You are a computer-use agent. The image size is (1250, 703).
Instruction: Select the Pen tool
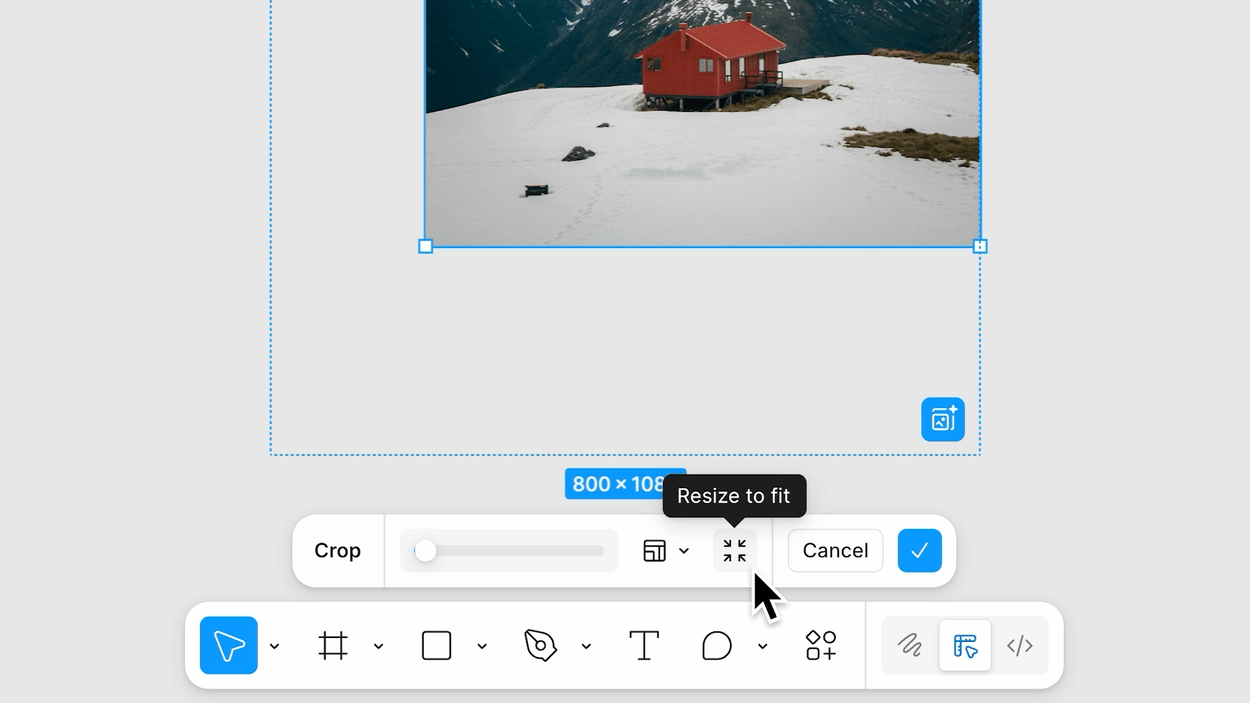[541, 646]
